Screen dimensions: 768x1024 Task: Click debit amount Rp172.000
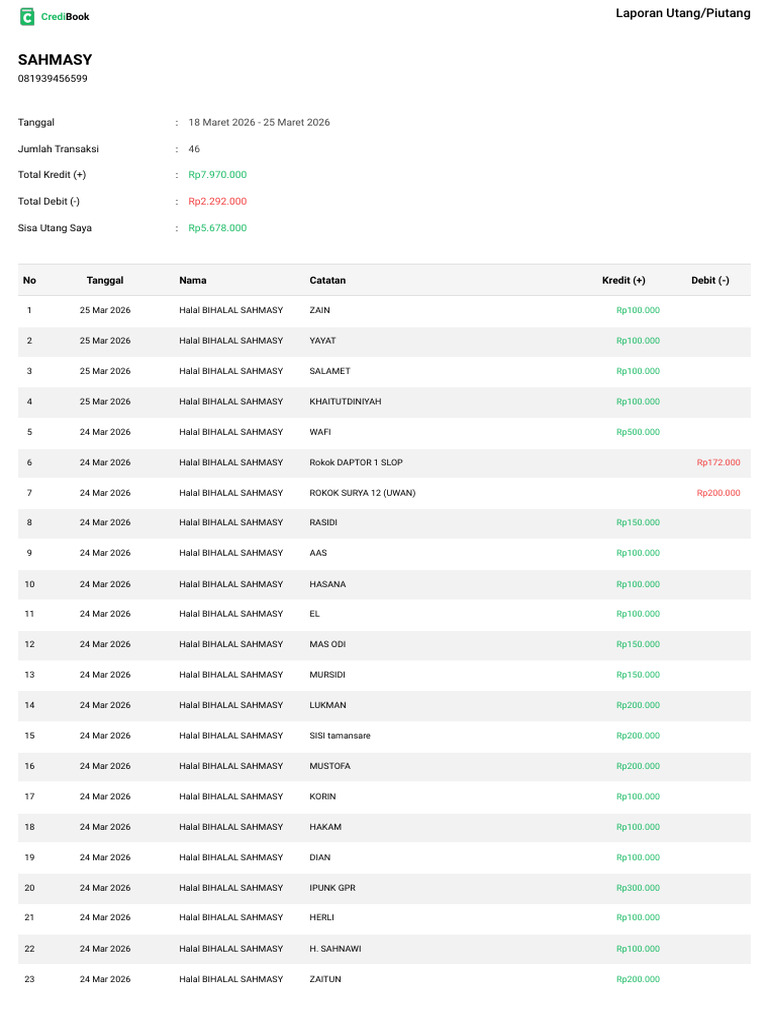(718, 462)
